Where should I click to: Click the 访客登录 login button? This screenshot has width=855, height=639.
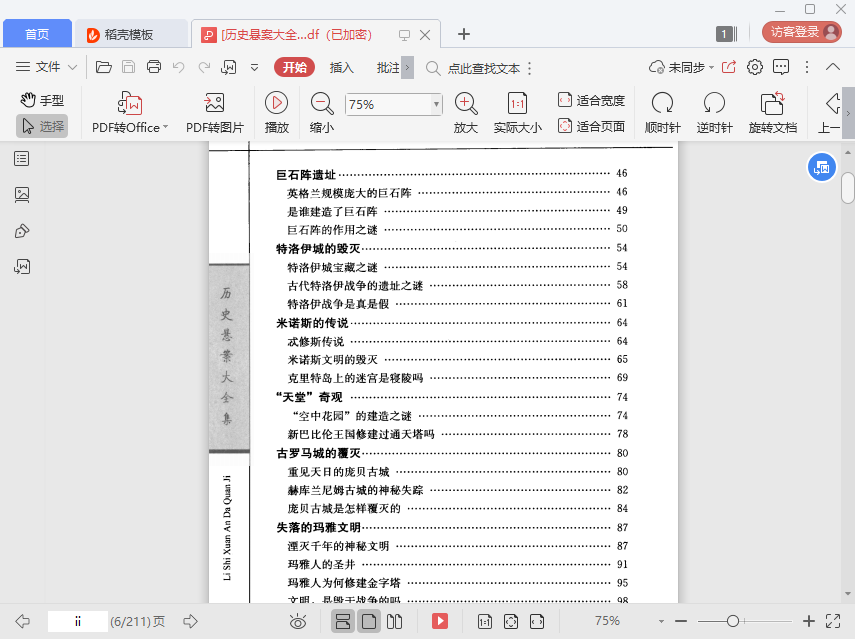[x=802, y=32]
